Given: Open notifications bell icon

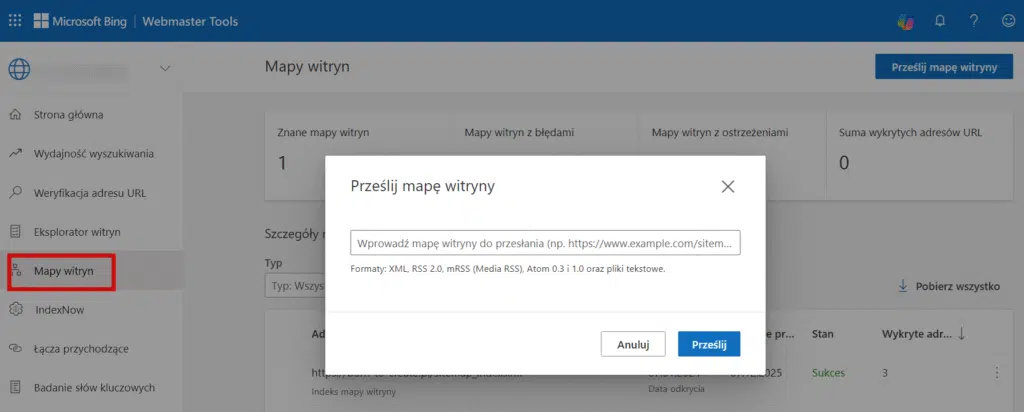Looking at the screenshot, I should click(940, 21).
